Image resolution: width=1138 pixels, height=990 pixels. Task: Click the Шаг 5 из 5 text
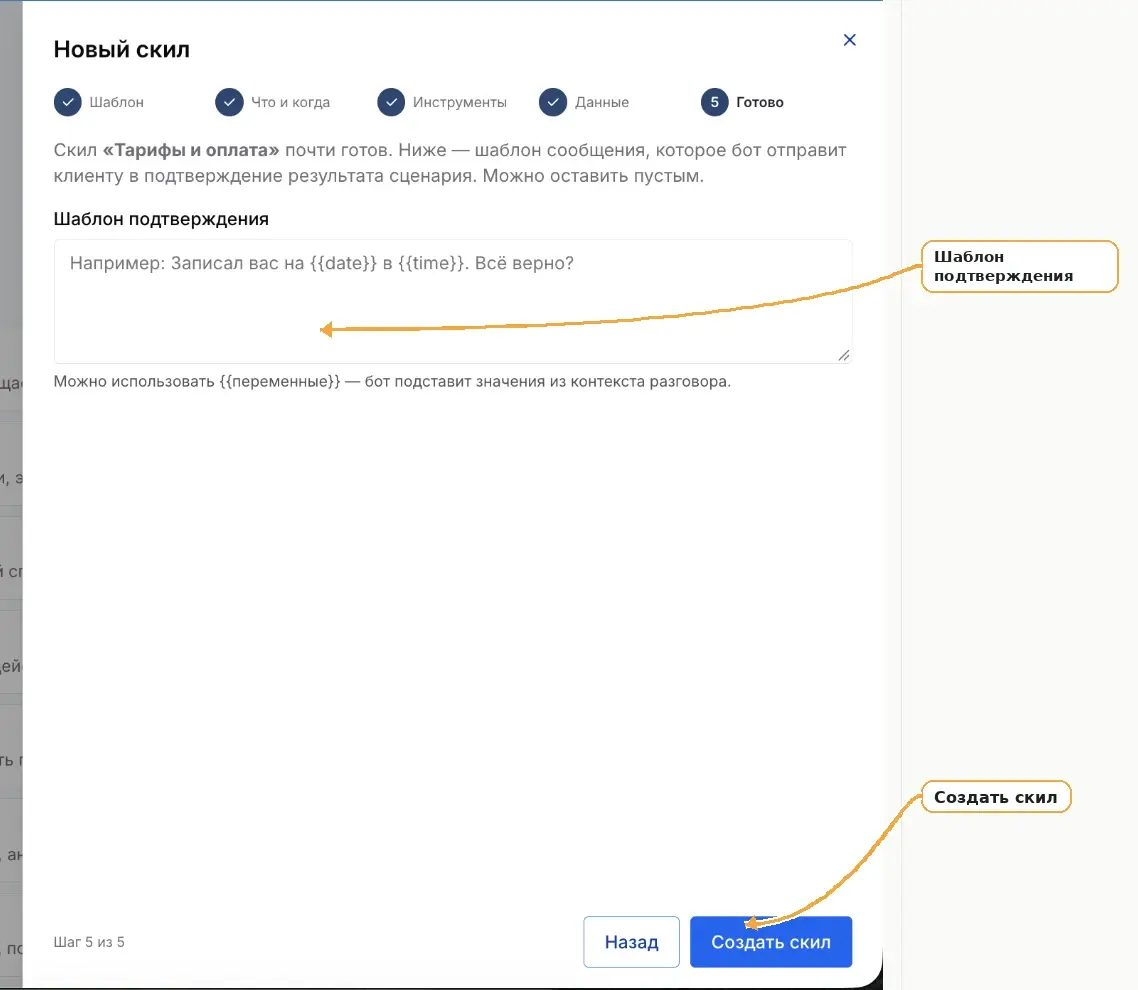tap(89, 942)
